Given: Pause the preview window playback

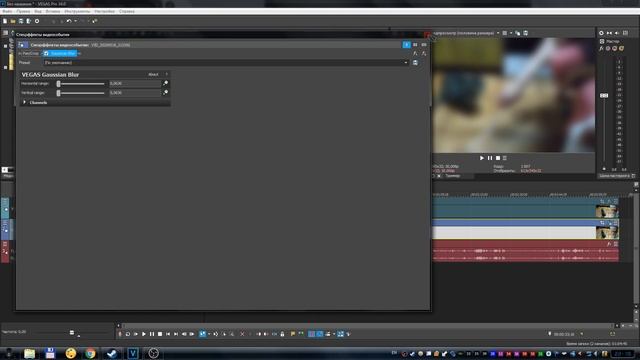Looking at the screenshot, I should click(x=490, y=158).
